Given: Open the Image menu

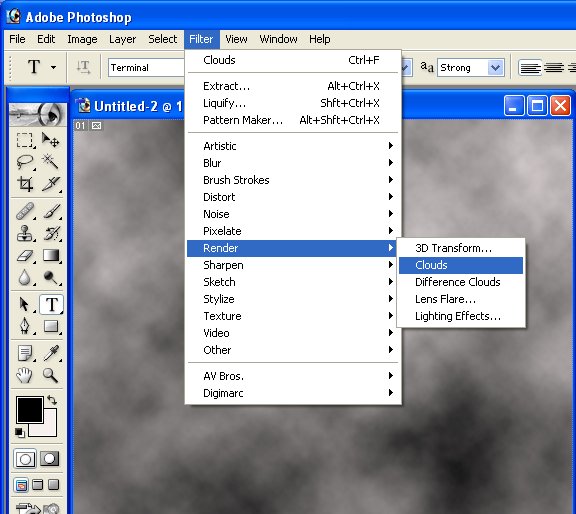Looking at the screenshot, I should [x=82, y=39].
